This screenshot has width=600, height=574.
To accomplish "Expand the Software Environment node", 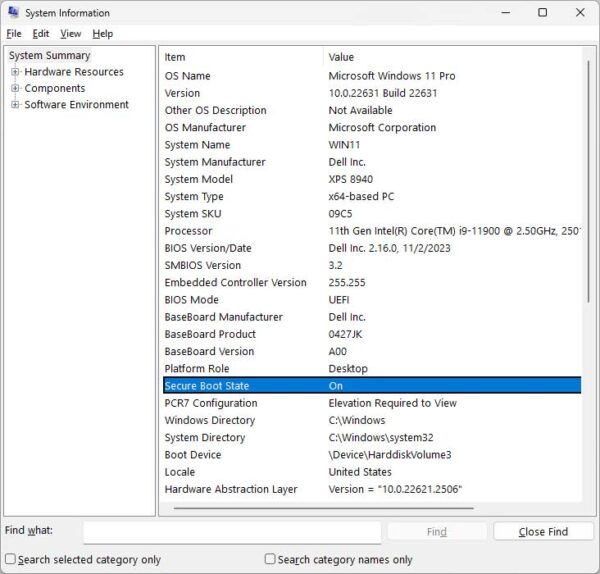I will (15, 104).
